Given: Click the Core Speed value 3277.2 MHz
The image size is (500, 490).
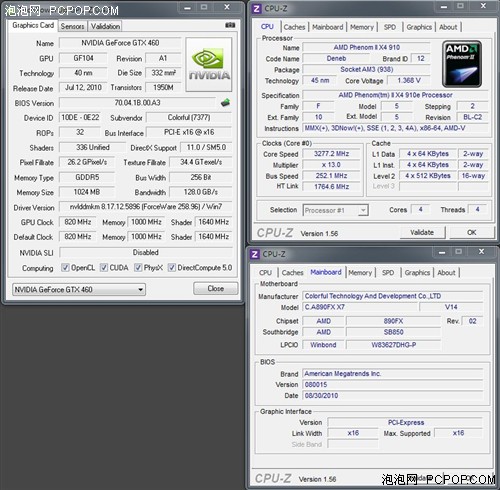Looking at the screenshot, I should (x=331, y=154).
